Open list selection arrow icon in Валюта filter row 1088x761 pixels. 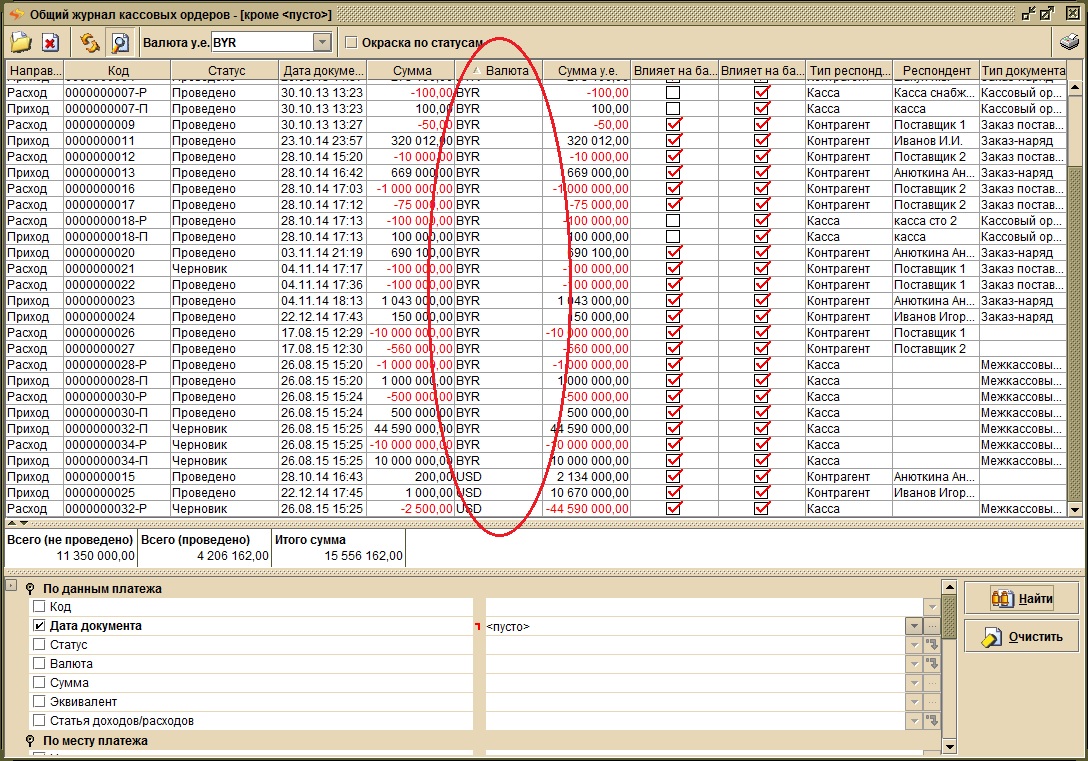932,664
